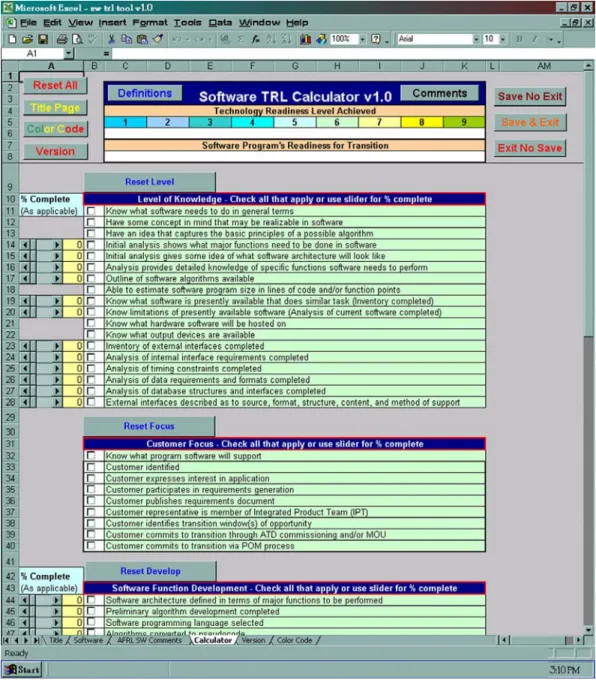Open the Windows Start button

(23, 670)
